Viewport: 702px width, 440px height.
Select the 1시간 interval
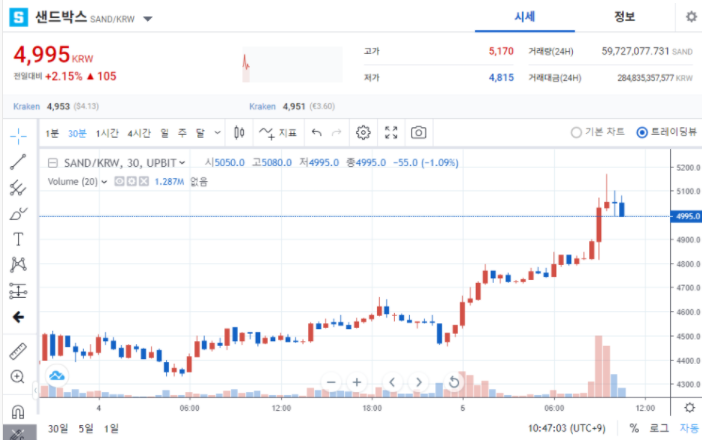[107, 133]
